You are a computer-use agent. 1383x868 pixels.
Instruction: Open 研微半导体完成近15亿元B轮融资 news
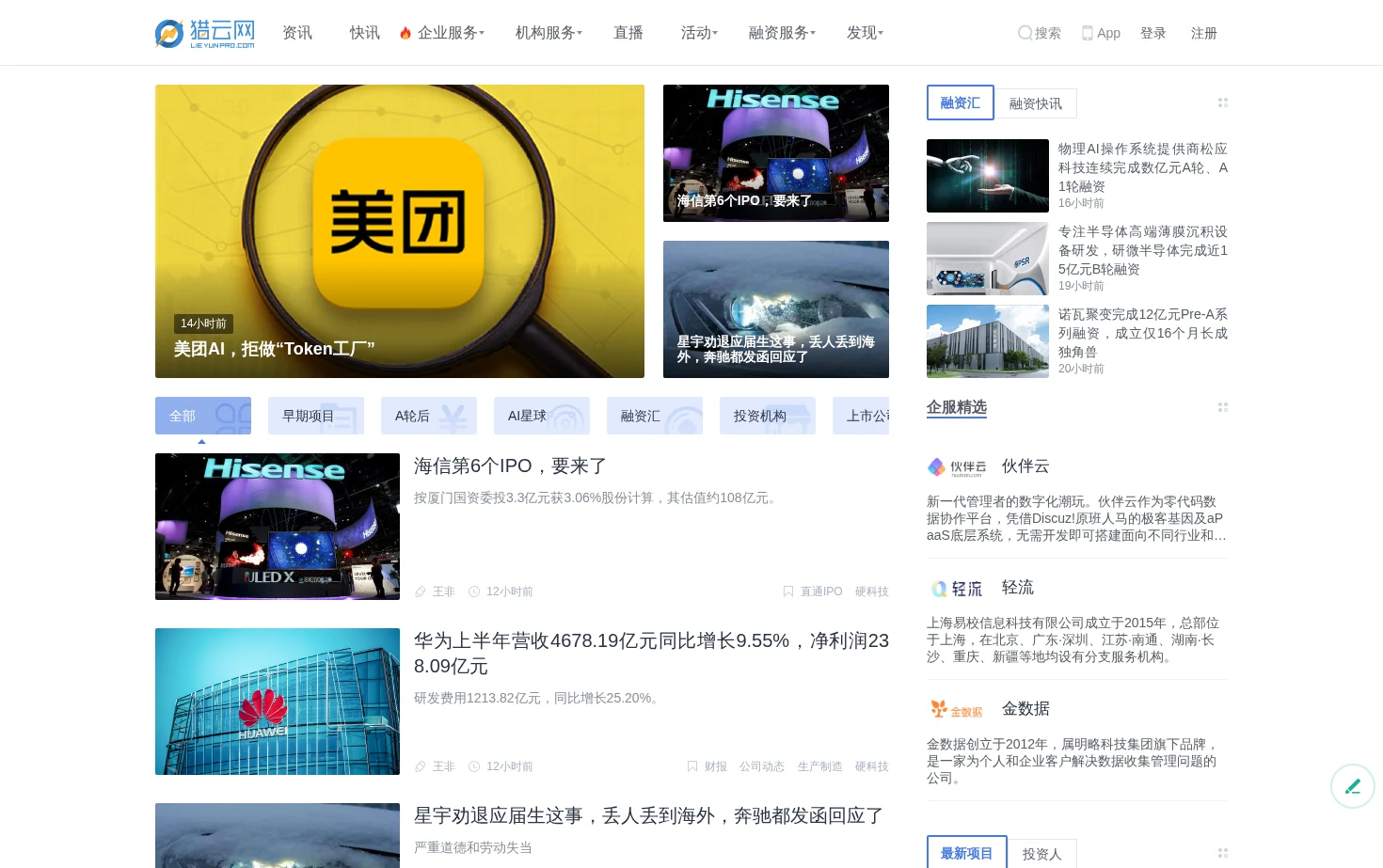(1143, 250)
